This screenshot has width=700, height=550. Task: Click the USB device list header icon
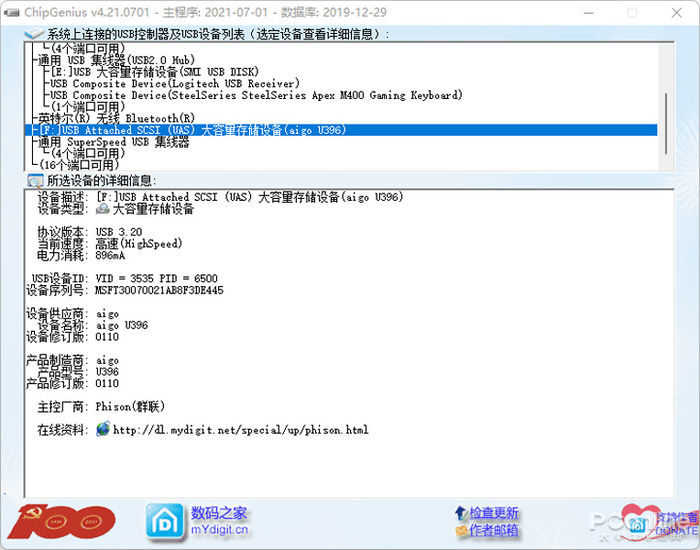34,34
